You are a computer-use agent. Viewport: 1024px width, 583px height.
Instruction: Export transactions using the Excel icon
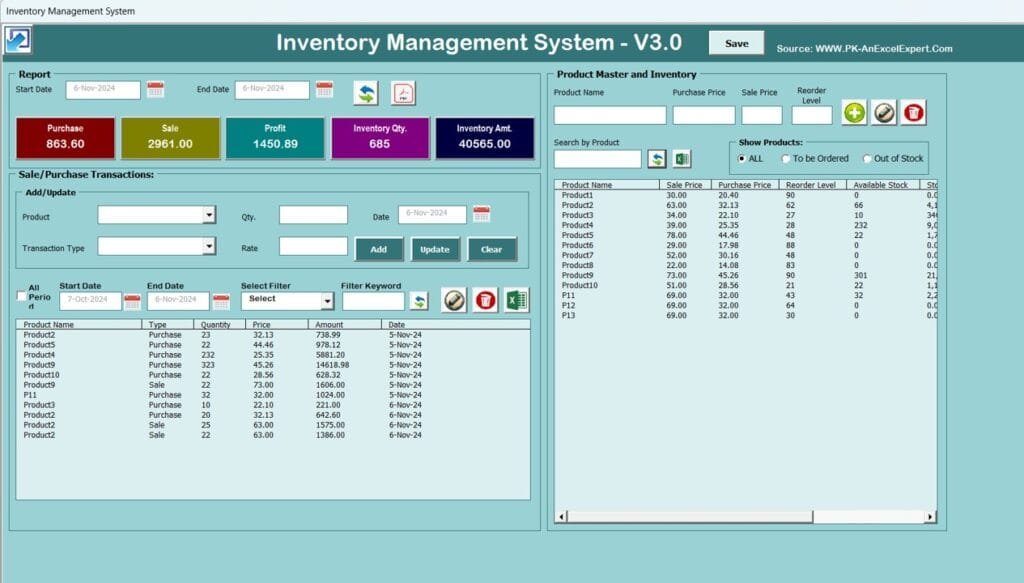516,299
